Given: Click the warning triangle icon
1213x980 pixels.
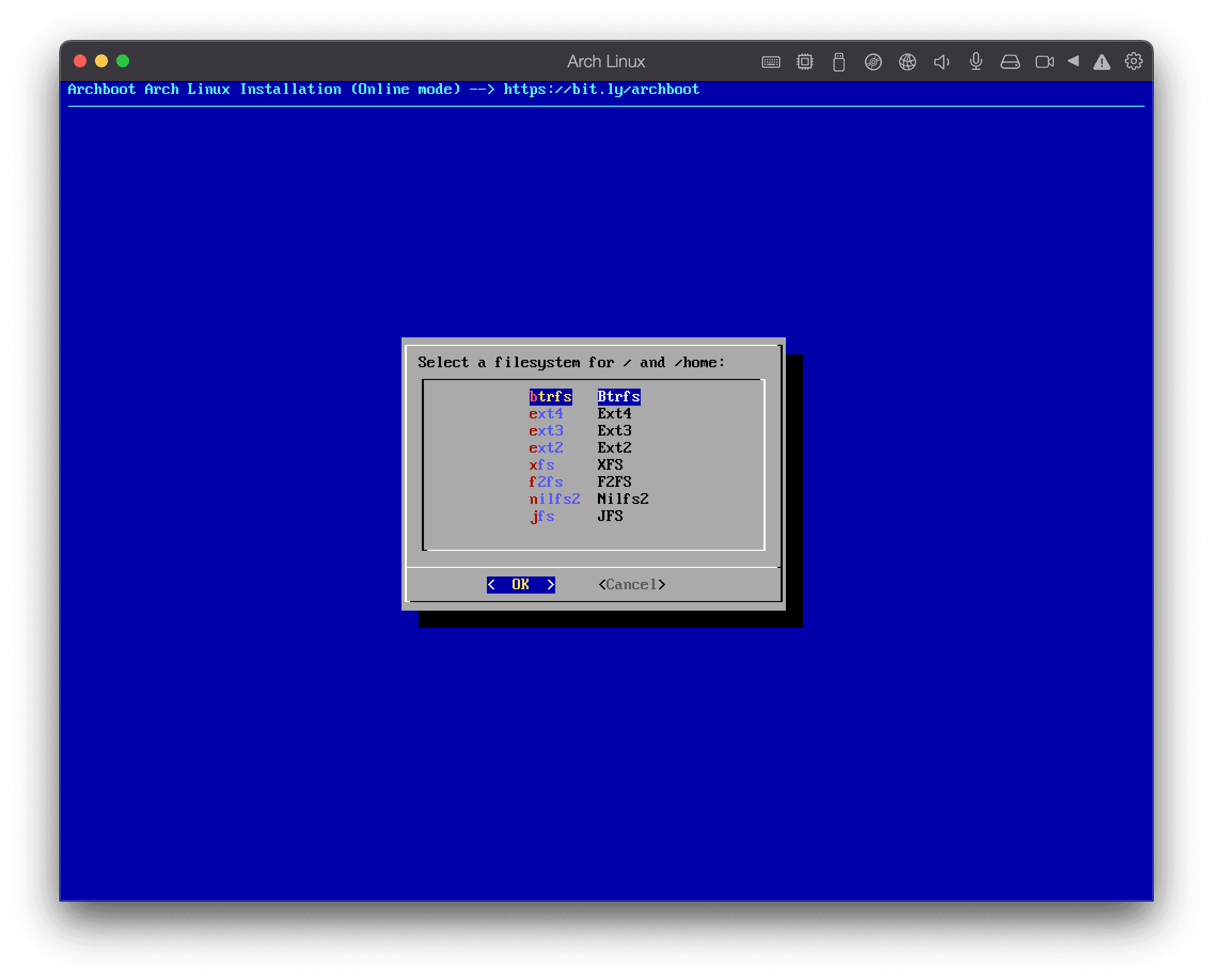Looking at the screenshot, I should pyautogui.click(x=1102, y=61).
